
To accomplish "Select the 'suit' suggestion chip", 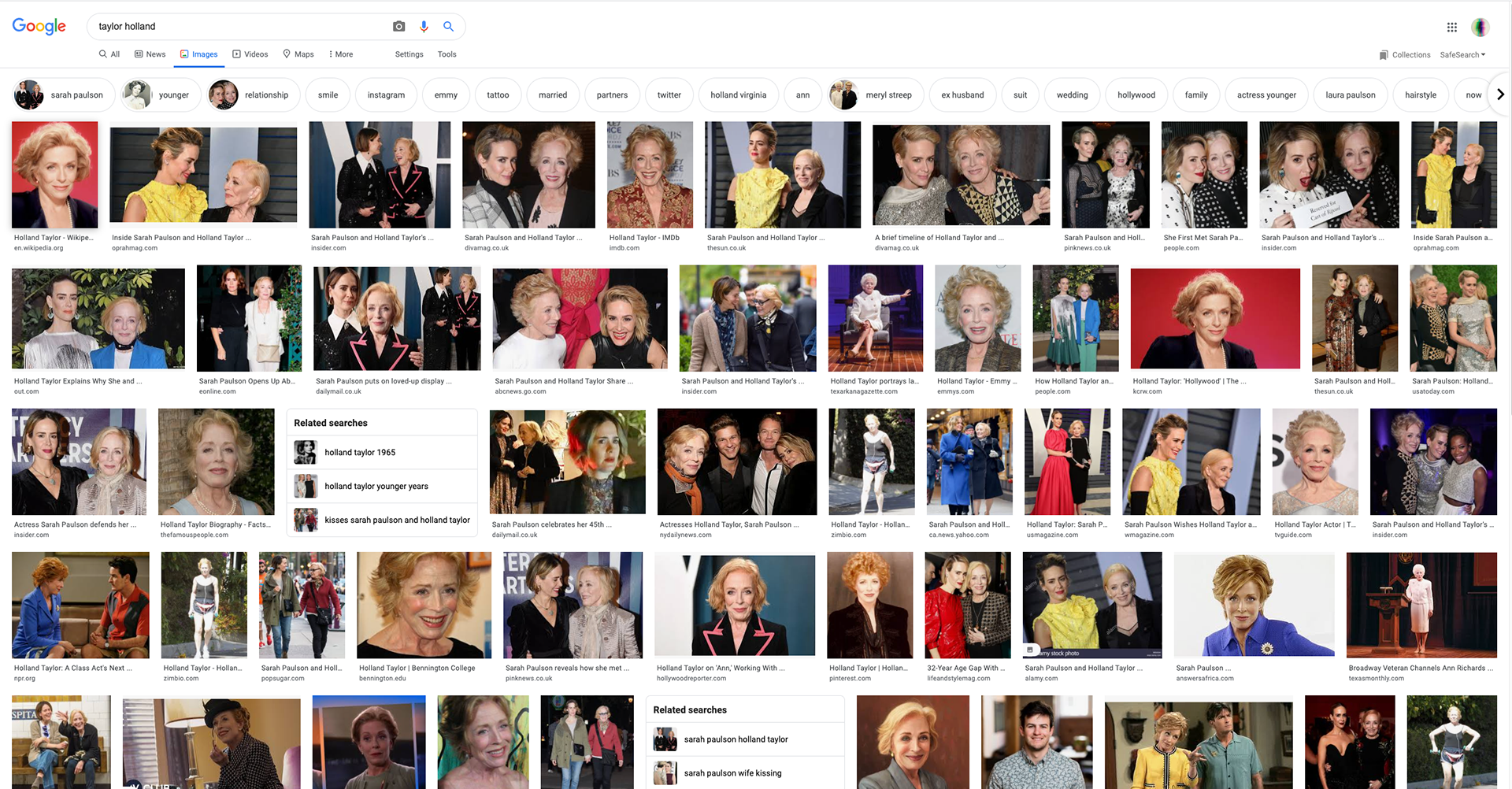I will [x=1020, y=95].
